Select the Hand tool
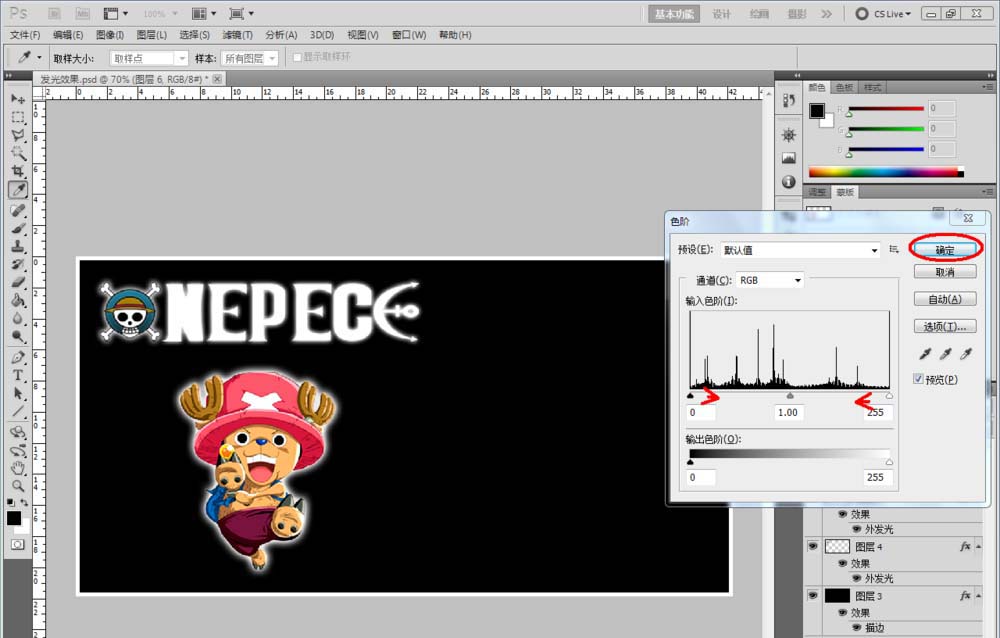1000x638 pixels. (x=18, y=468)
